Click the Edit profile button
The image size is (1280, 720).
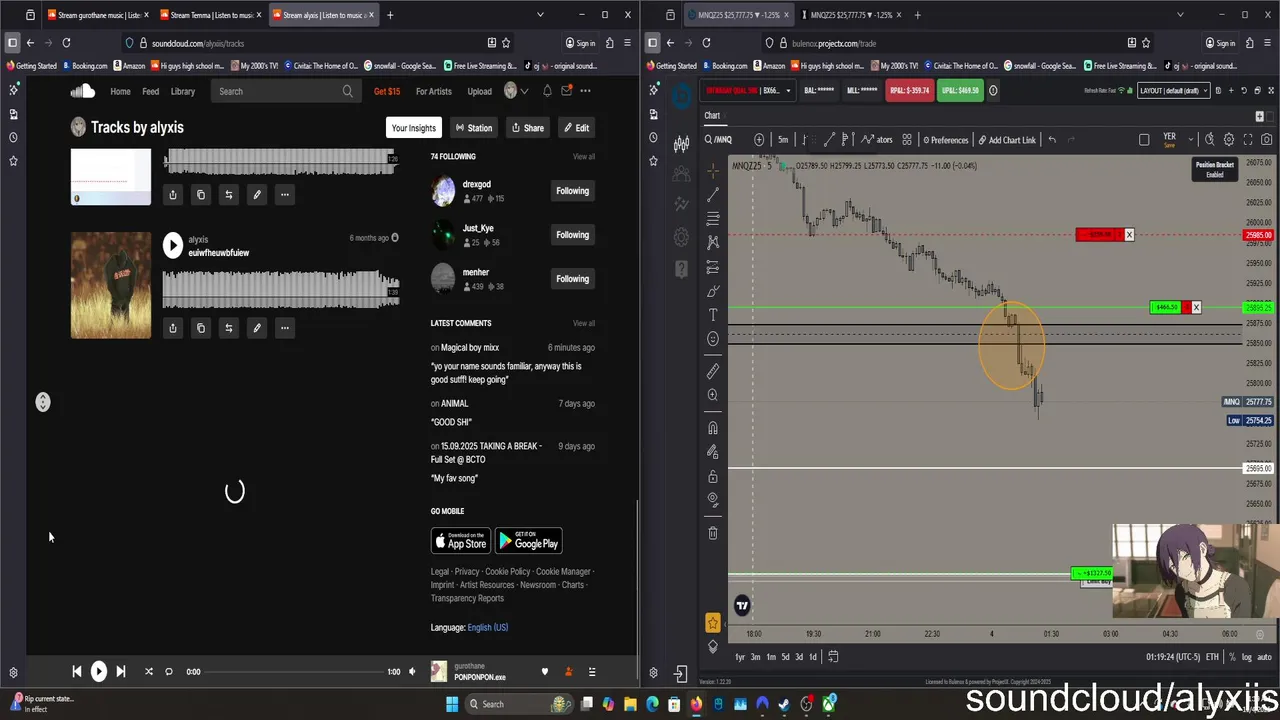pyautogui.click(x=575, y=128)
